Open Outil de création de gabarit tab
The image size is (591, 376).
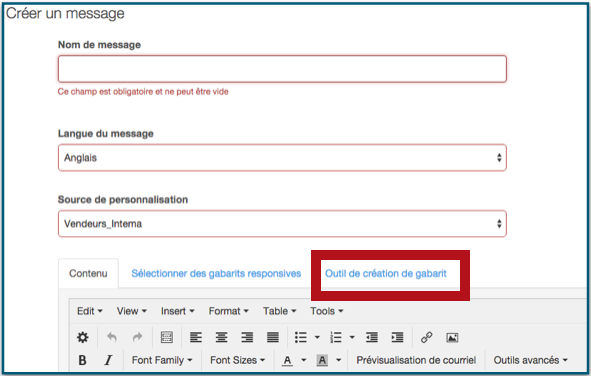point(386,274)
